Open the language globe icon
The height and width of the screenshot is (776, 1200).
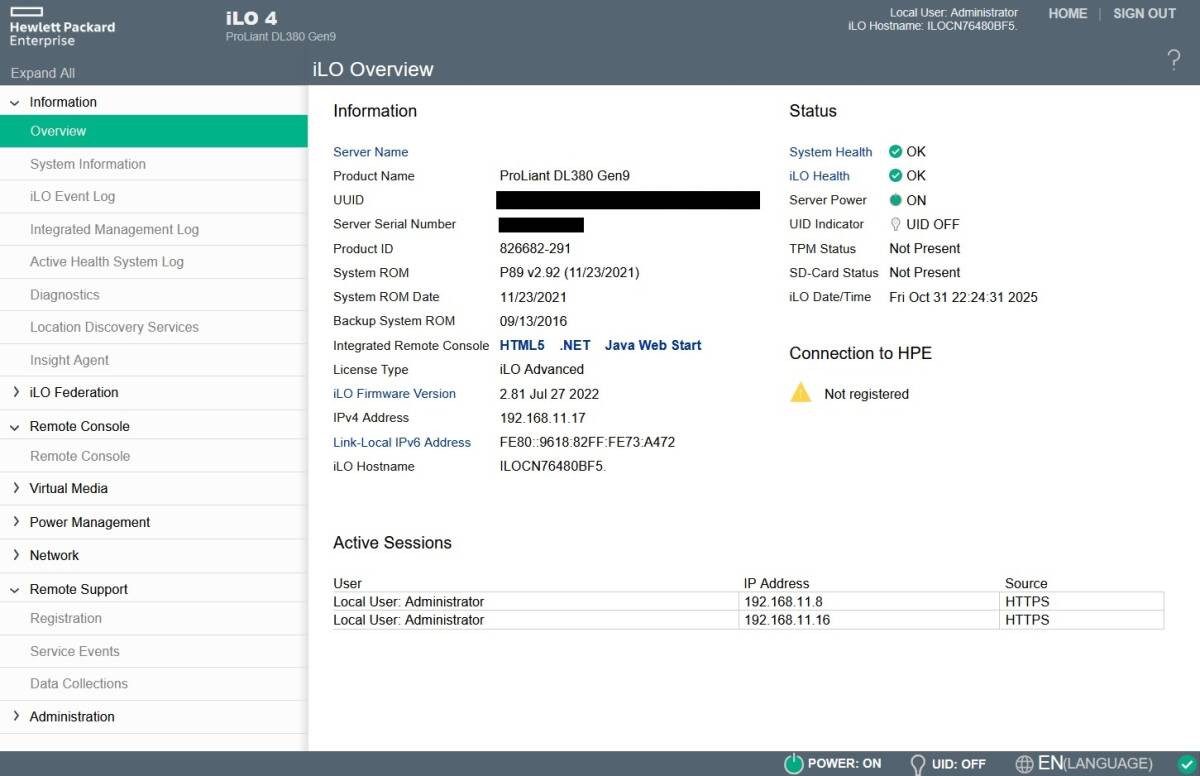(x=1024, y=764)
